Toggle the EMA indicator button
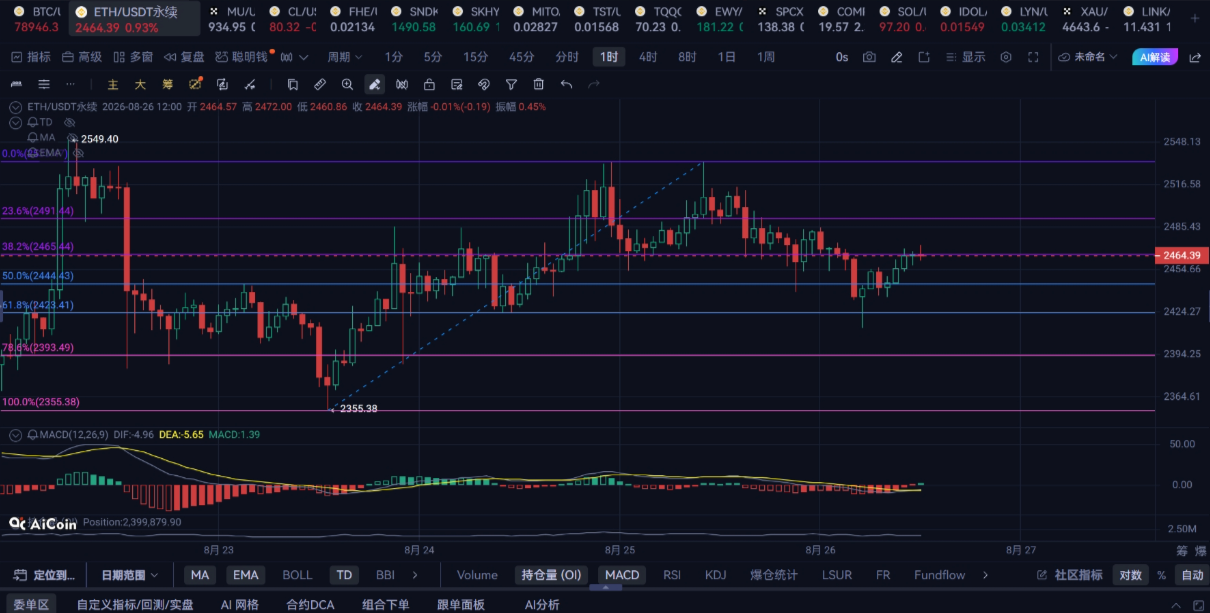Viewport: 1210px width, 613px height. tap(245, 575)
